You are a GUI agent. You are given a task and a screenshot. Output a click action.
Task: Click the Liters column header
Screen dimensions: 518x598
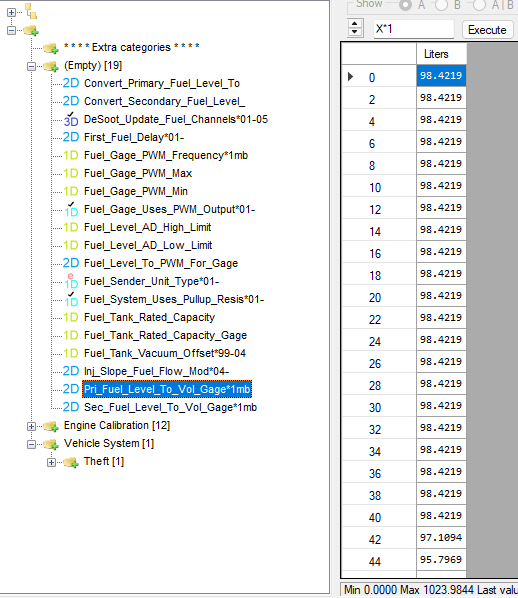point(441,54)
